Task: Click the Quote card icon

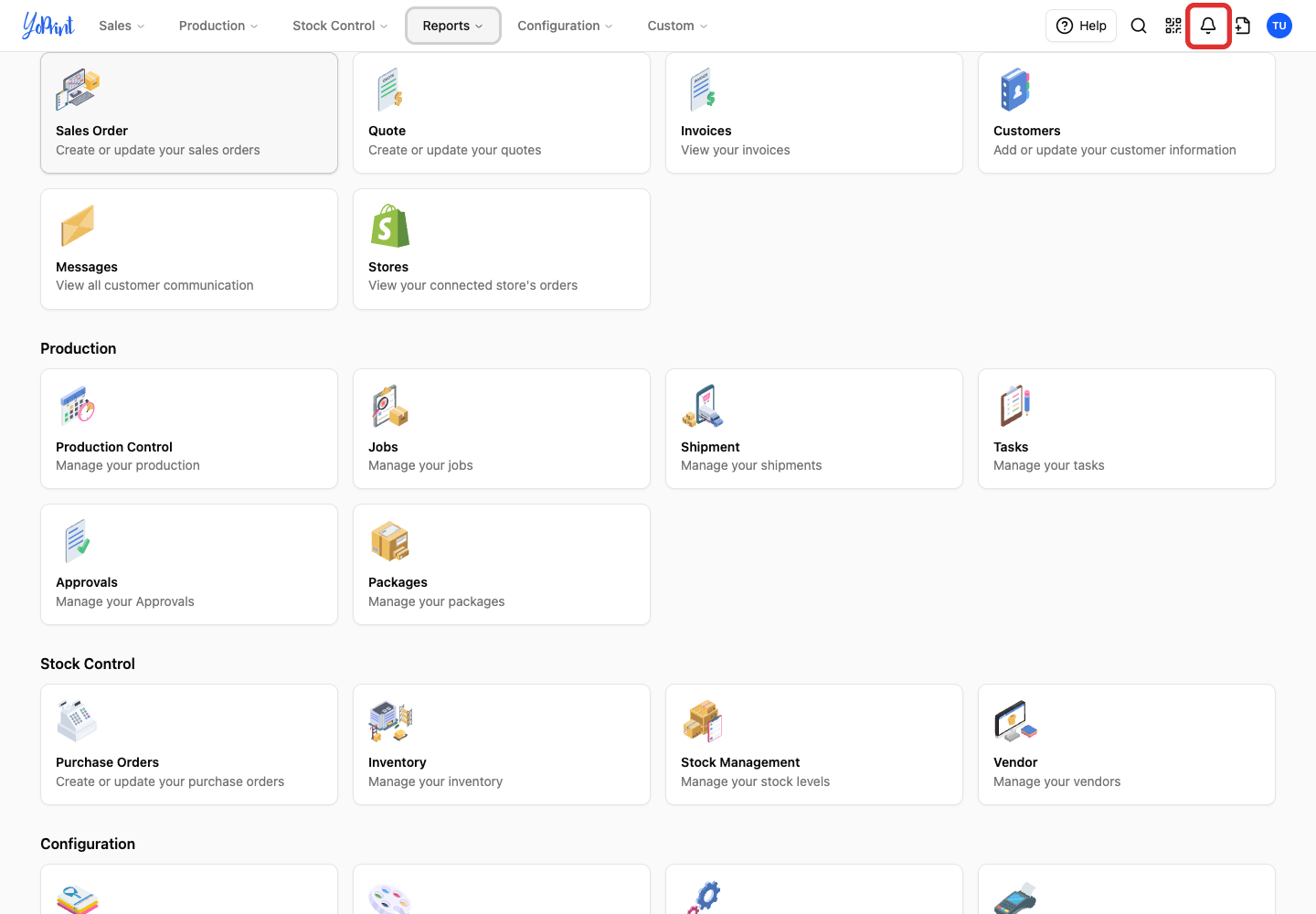Action: coord(390,90)
